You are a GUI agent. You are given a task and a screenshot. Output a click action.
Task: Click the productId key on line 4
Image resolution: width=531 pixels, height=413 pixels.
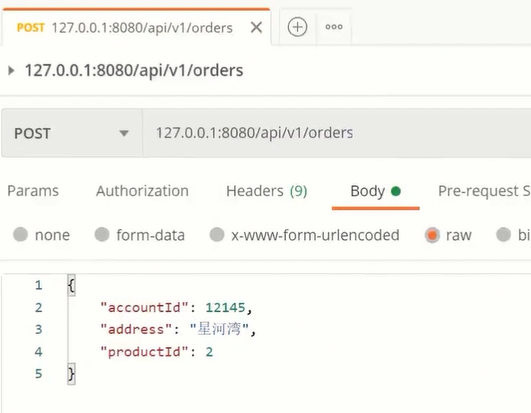click(x=144, y=352)
